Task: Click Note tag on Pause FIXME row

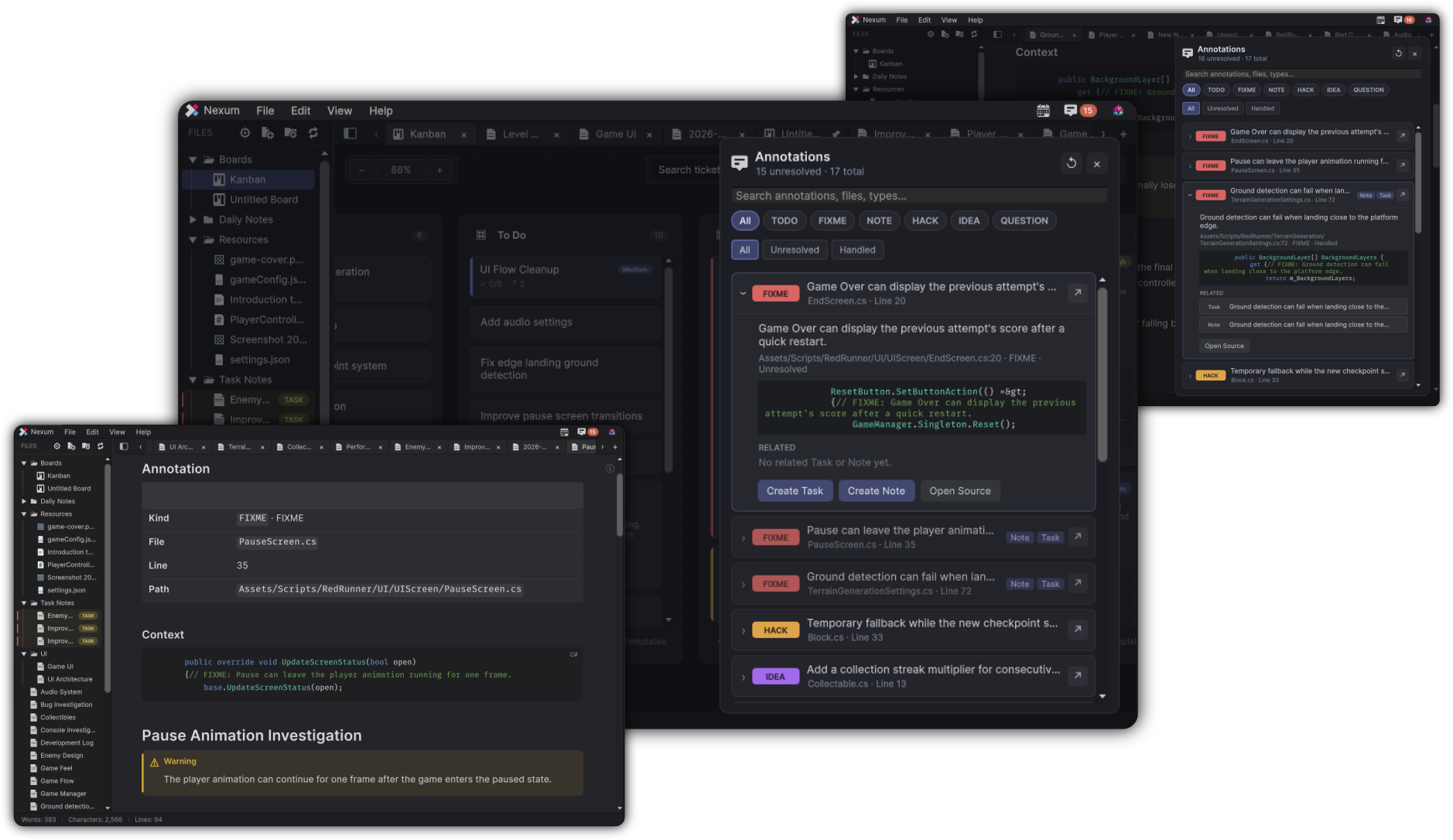Action: [1020, 538]
